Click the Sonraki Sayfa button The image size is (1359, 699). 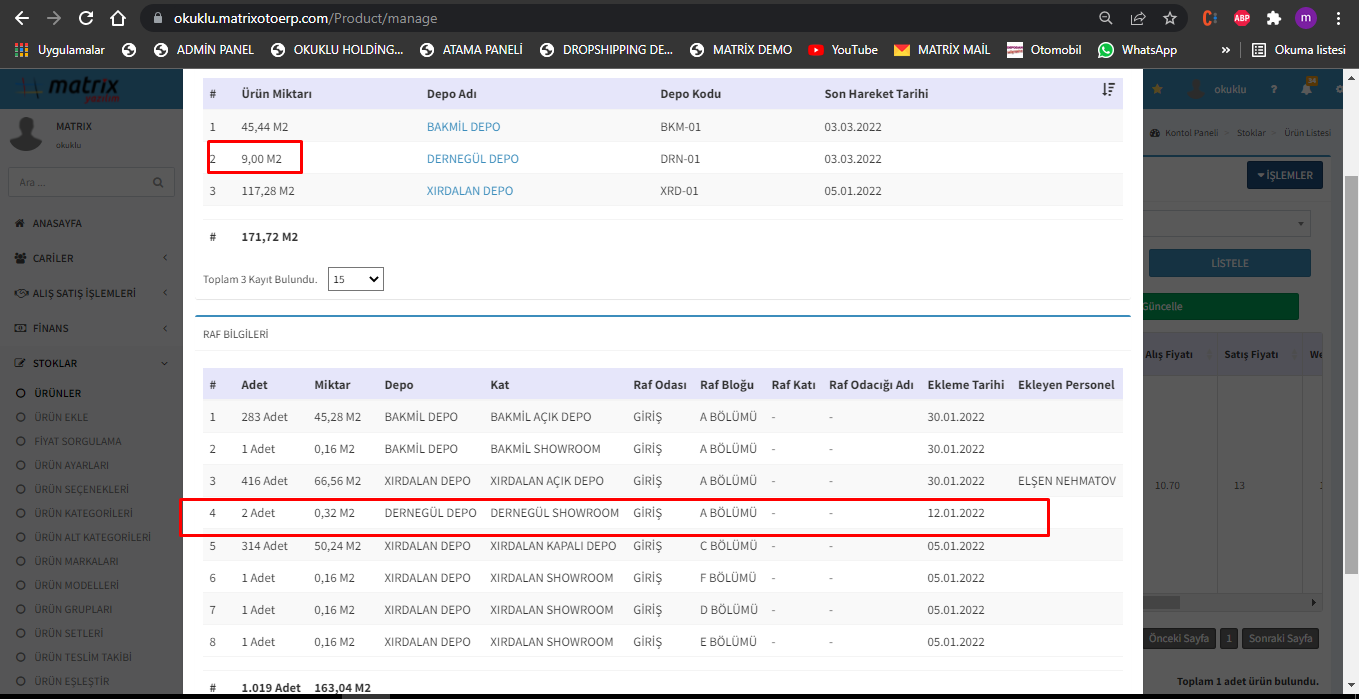[1281, 639]
